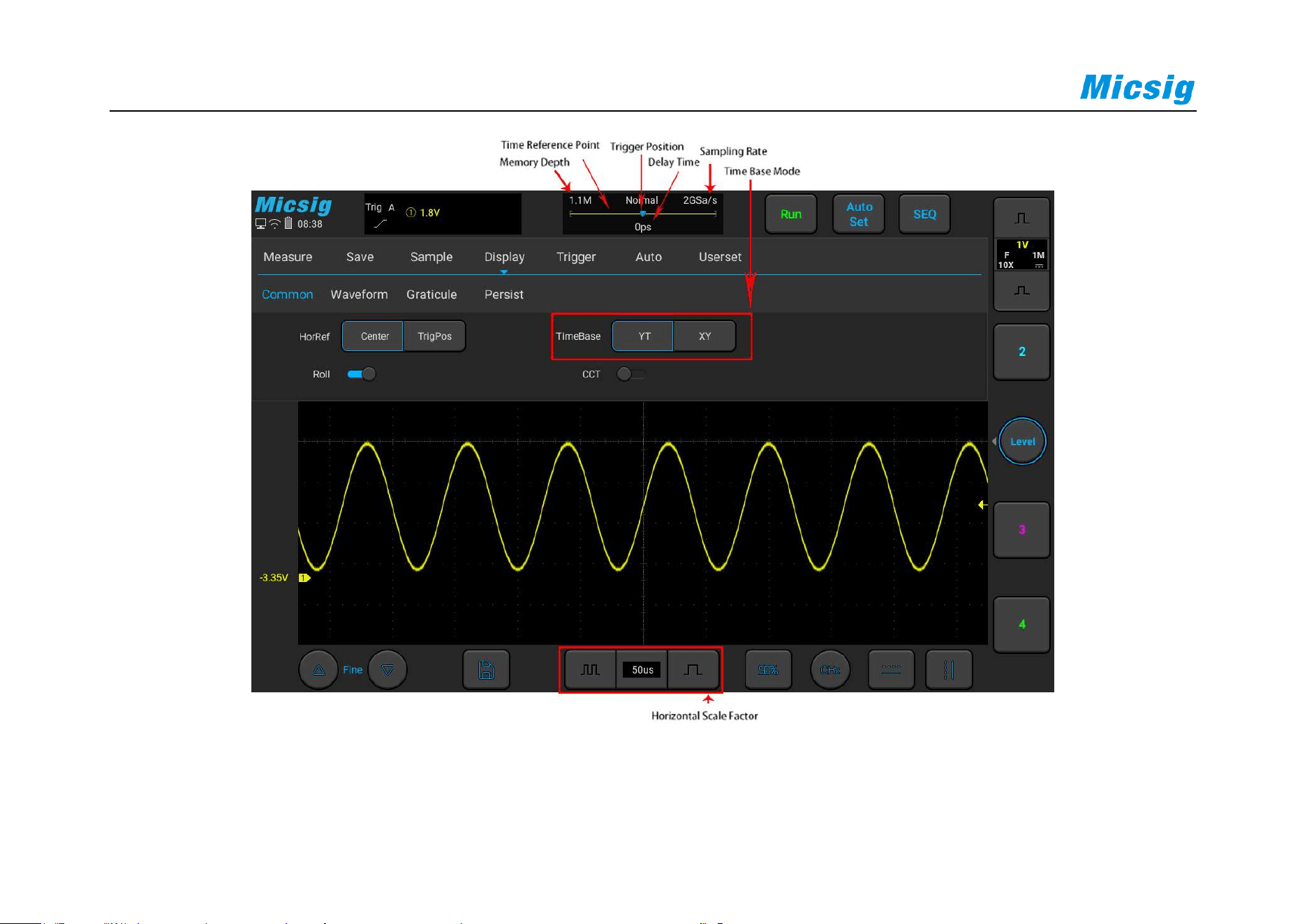
Task: Tap the fine adjust up arrow
Action: click(x=319, y=670)
